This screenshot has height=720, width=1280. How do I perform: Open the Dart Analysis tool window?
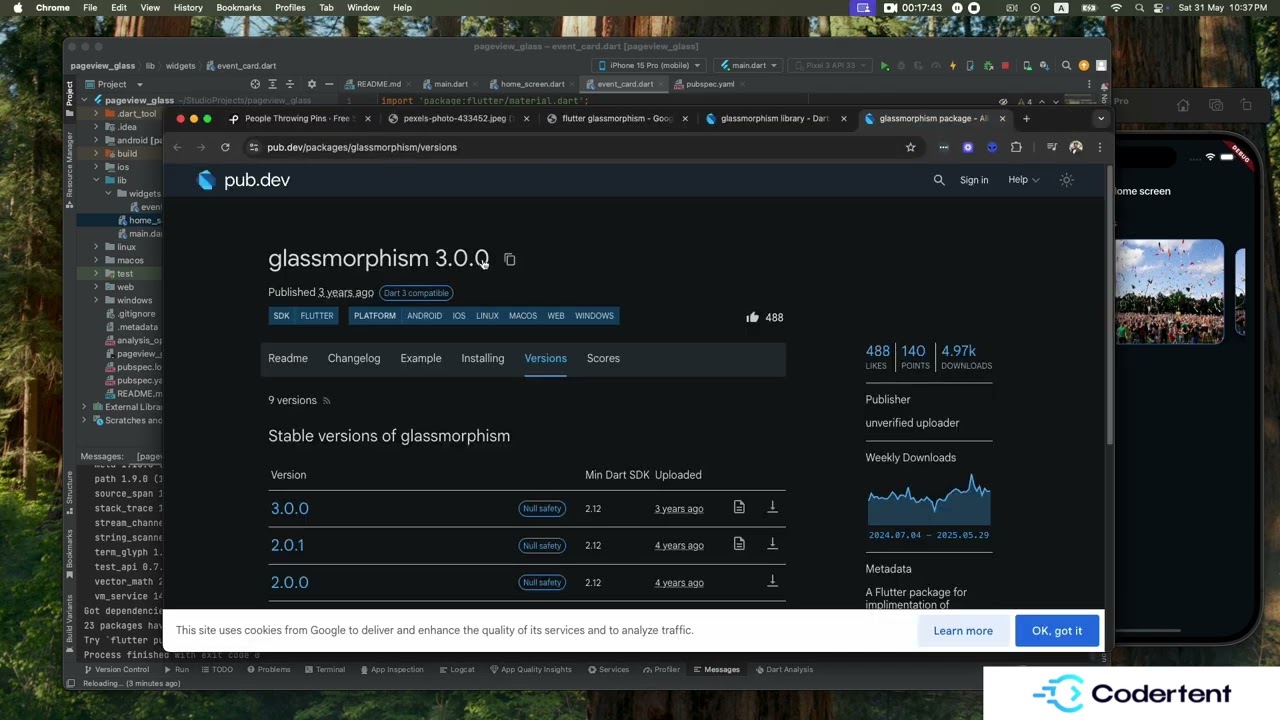(784, 670)
